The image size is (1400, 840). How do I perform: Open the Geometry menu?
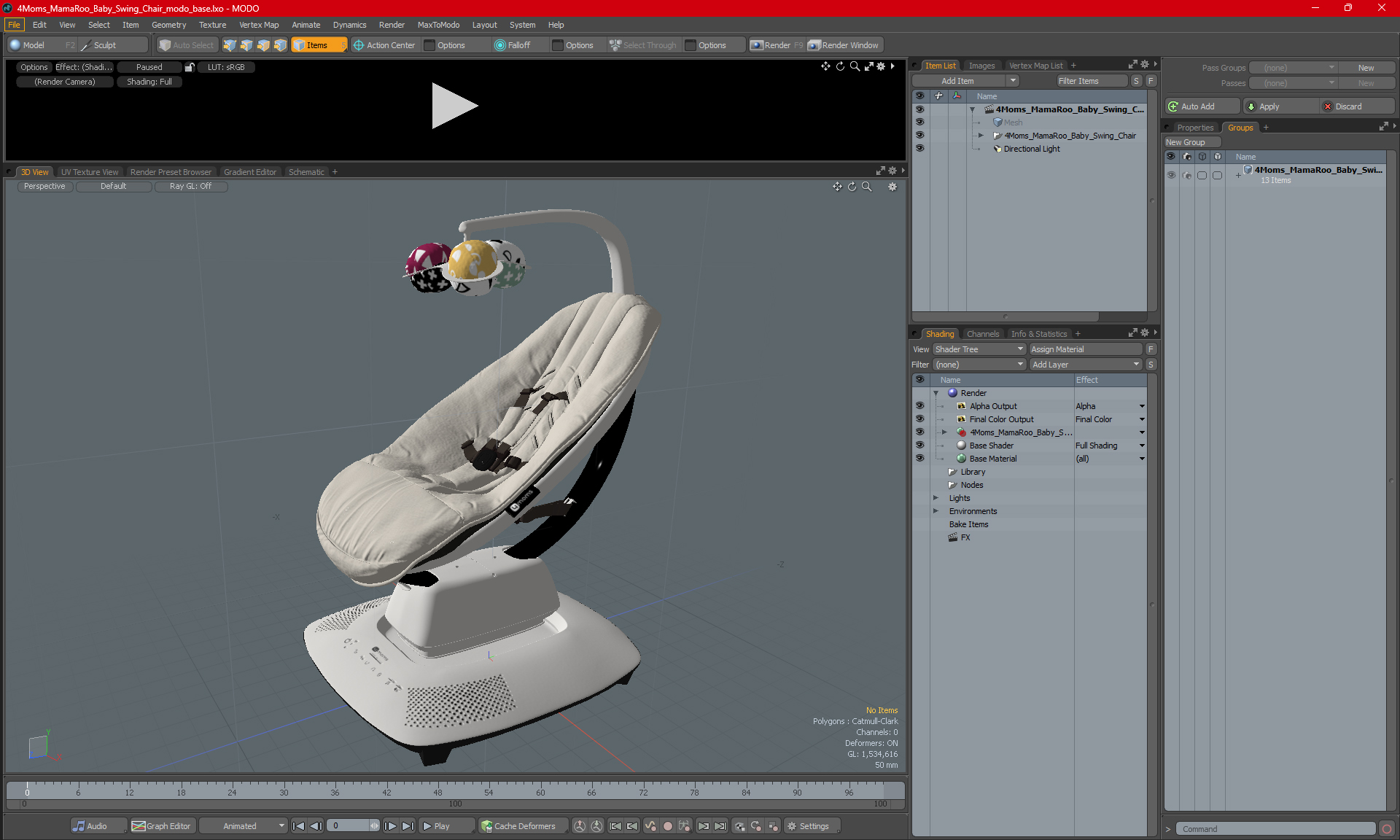click(168, 25)
